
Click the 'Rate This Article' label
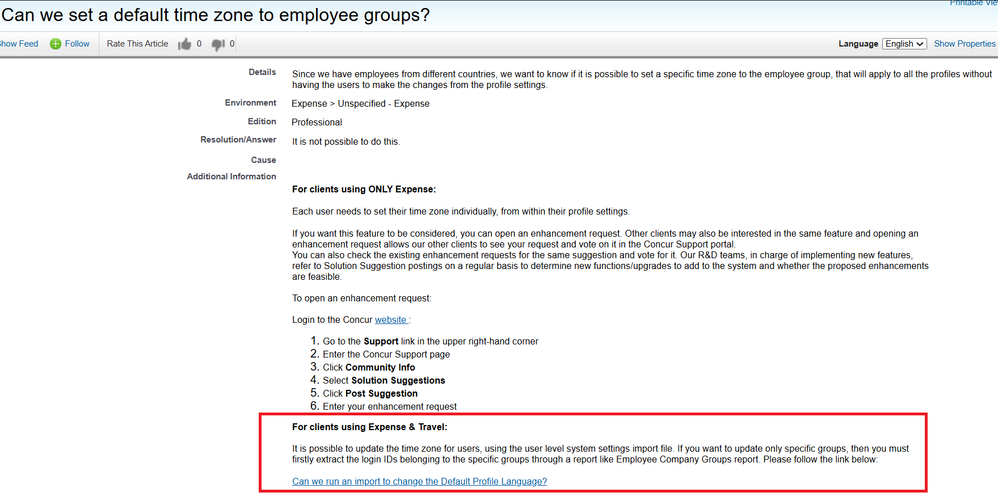pyautogui.click(x=137, y=44)
